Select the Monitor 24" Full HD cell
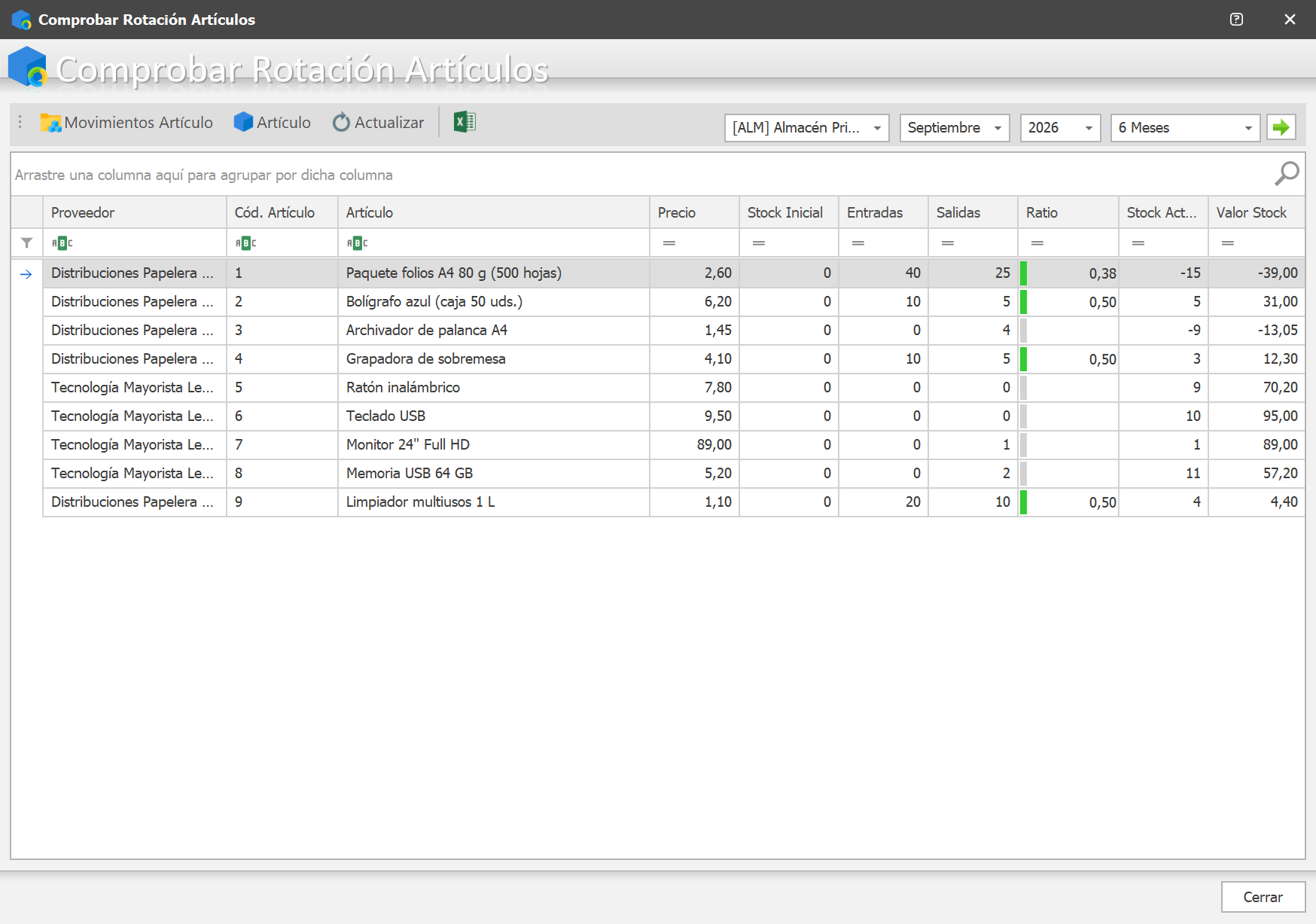This screenshot has width=1316, height=924. click(493, 445)
